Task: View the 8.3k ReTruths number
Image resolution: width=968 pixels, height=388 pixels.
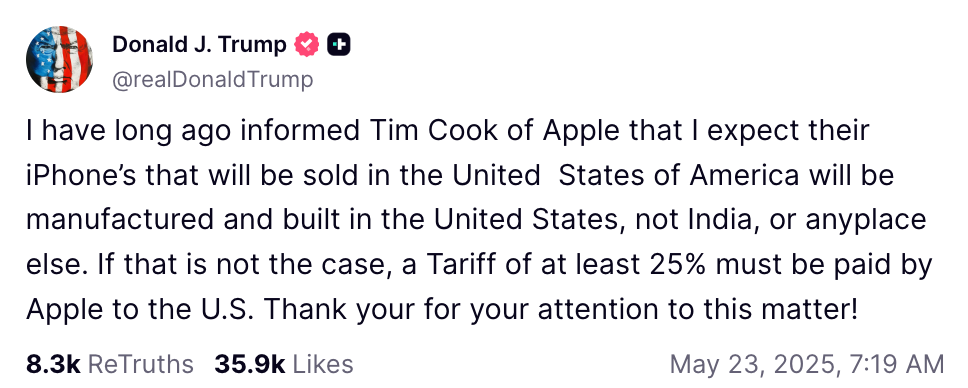Action: point(53,364)
